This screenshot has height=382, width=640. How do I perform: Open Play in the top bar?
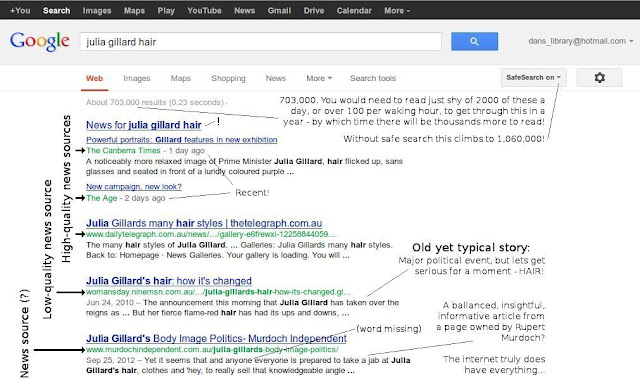pos(166,11)
